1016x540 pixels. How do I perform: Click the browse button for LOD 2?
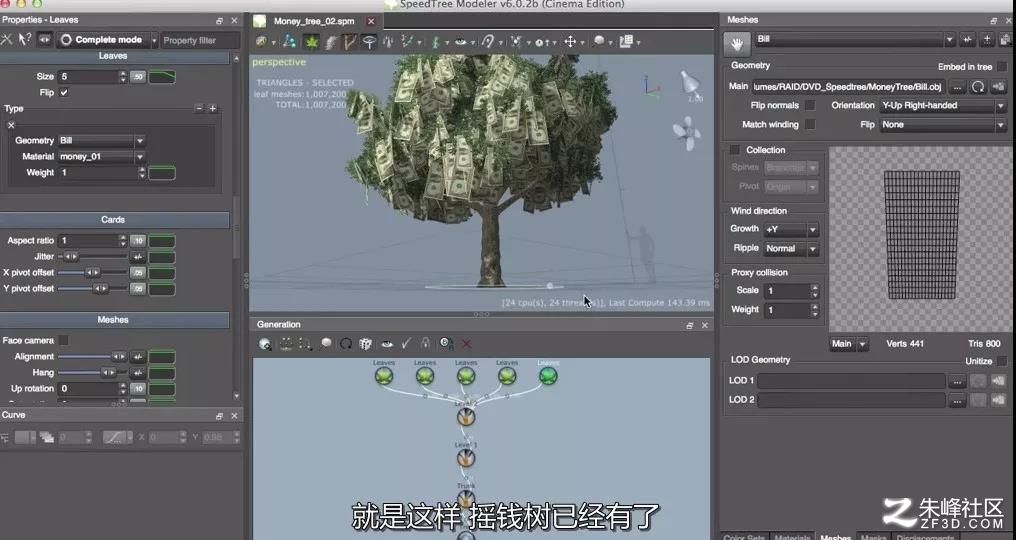coord(957,401)
